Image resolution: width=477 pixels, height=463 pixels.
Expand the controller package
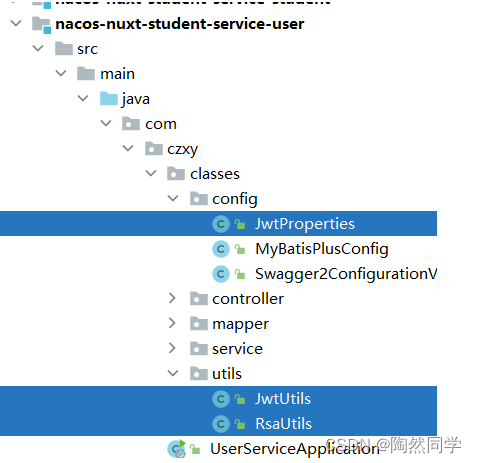tap(172, 298)
